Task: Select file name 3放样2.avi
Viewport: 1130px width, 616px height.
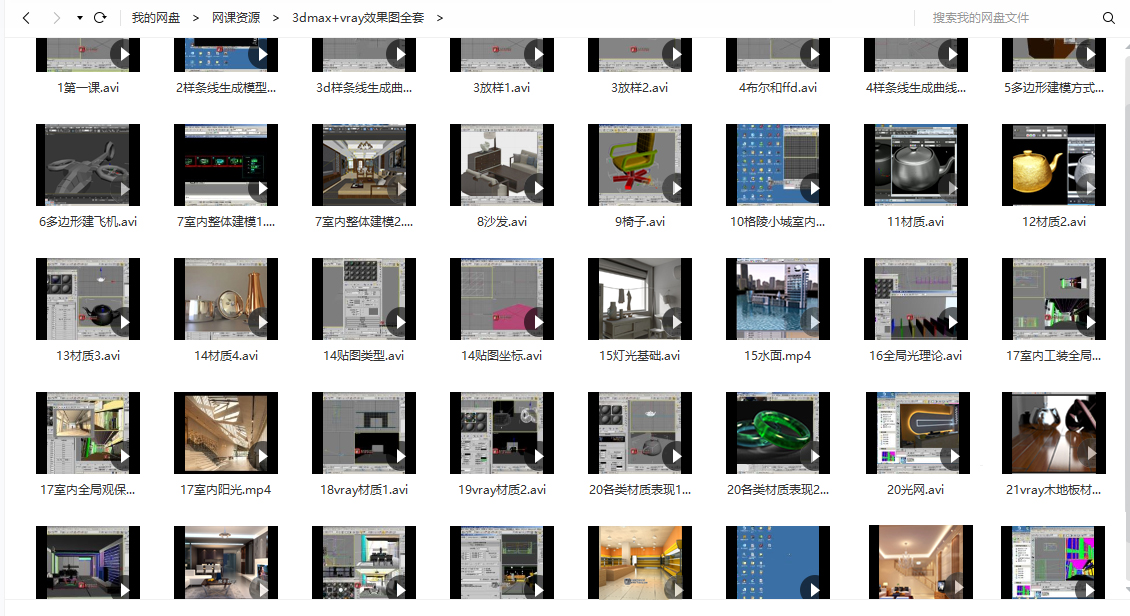Action: (x=640, y=88)
